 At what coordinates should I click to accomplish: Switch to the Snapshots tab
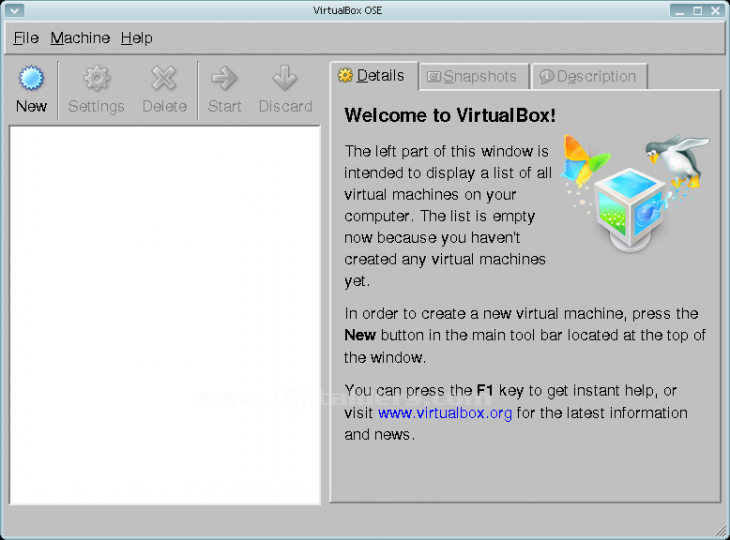(x=473, y=76)
